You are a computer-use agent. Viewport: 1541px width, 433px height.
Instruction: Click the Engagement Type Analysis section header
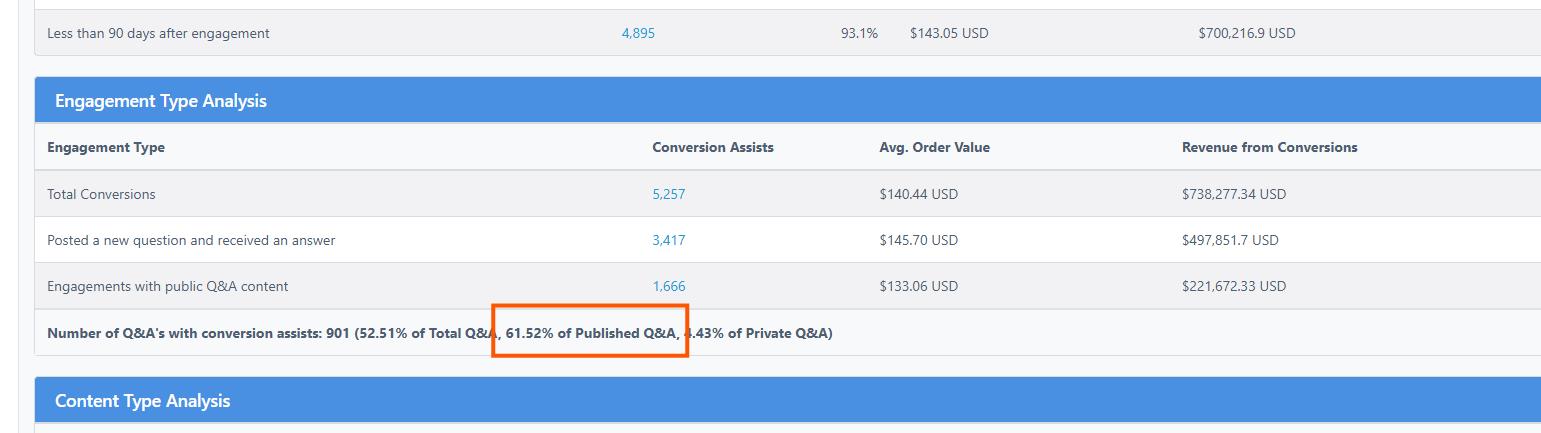point(161,101)
